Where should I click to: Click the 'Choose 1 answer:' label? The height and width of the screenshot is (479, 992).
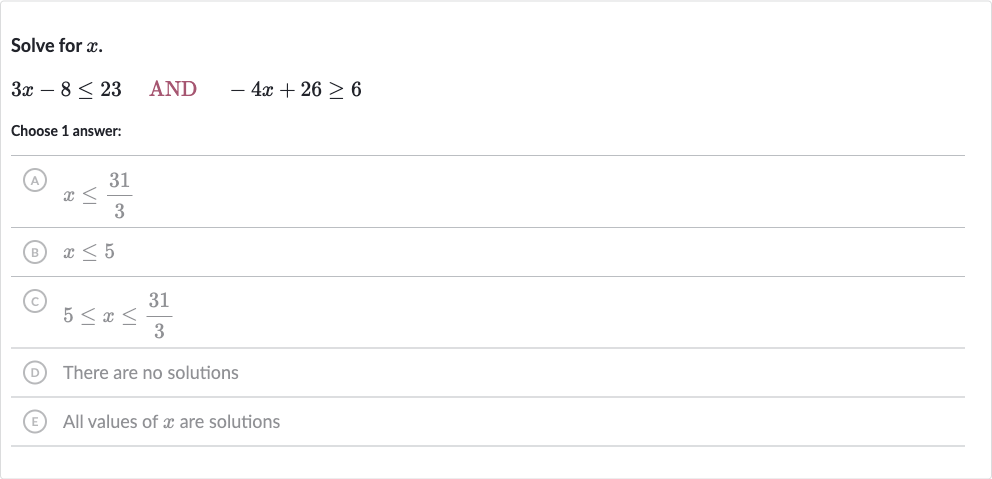click(66, 131)
